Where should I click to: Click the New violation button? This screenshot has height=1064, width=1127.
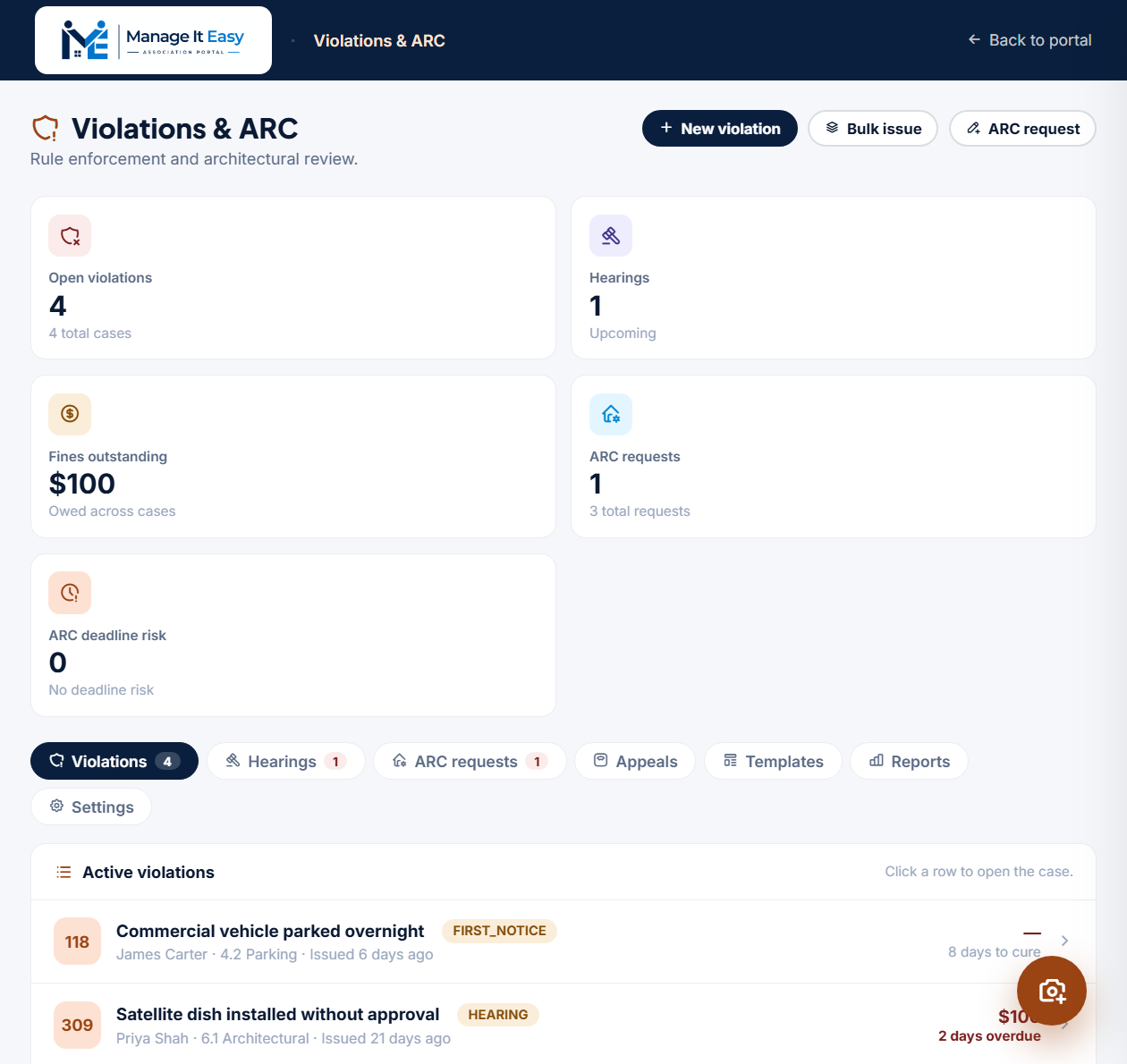[720, 129]
